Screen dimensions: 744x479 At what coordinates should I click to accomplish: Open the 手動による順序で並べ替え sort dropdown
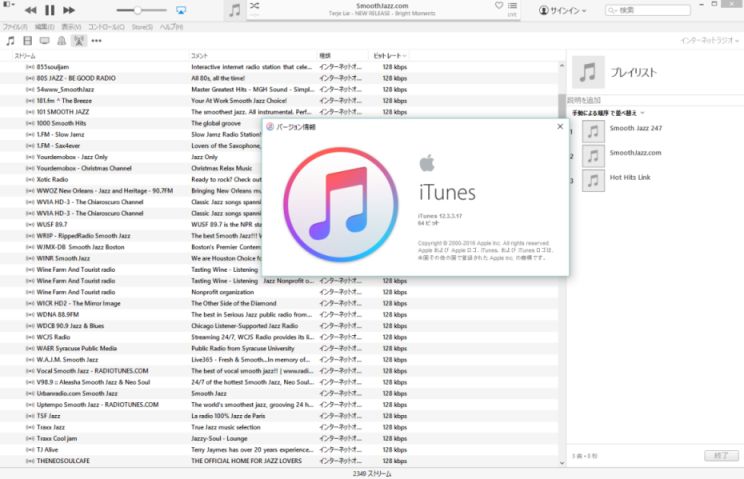[x=608, y=113]
